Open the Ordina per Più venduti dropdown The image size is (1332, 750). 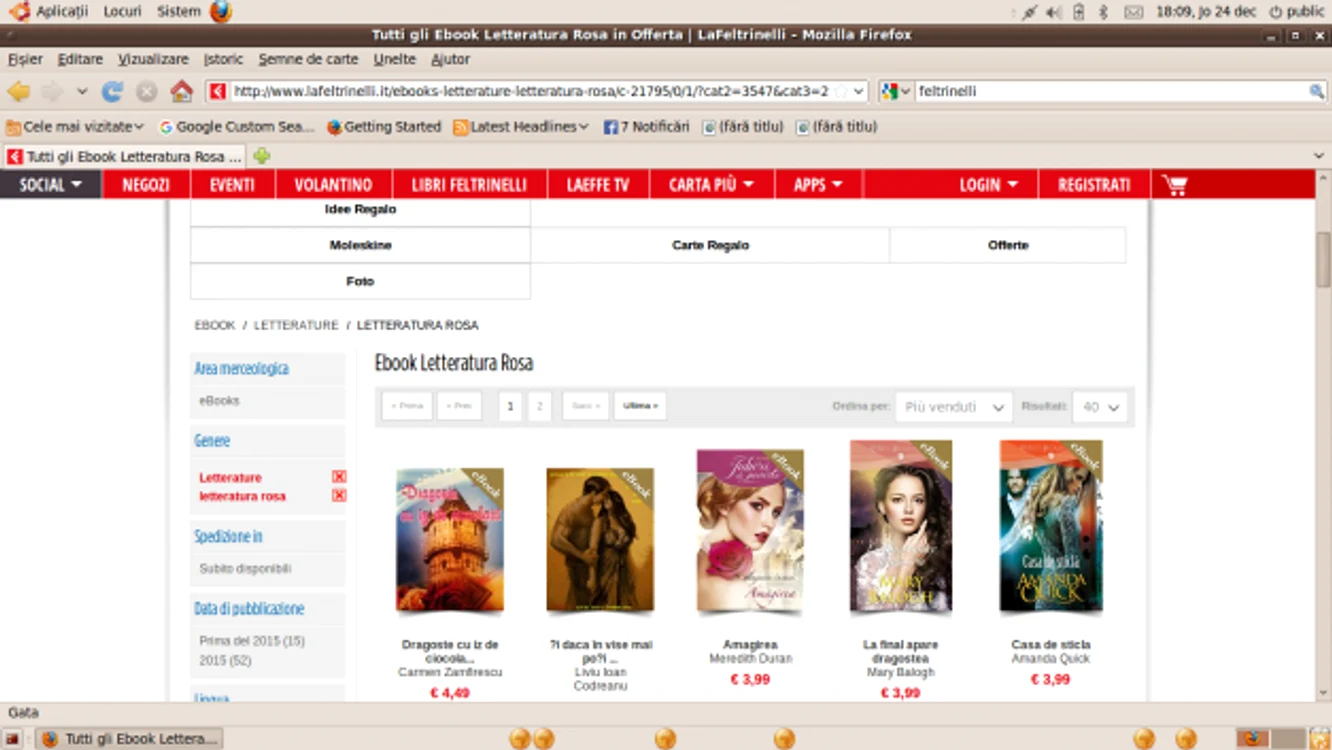pos(954,407)
